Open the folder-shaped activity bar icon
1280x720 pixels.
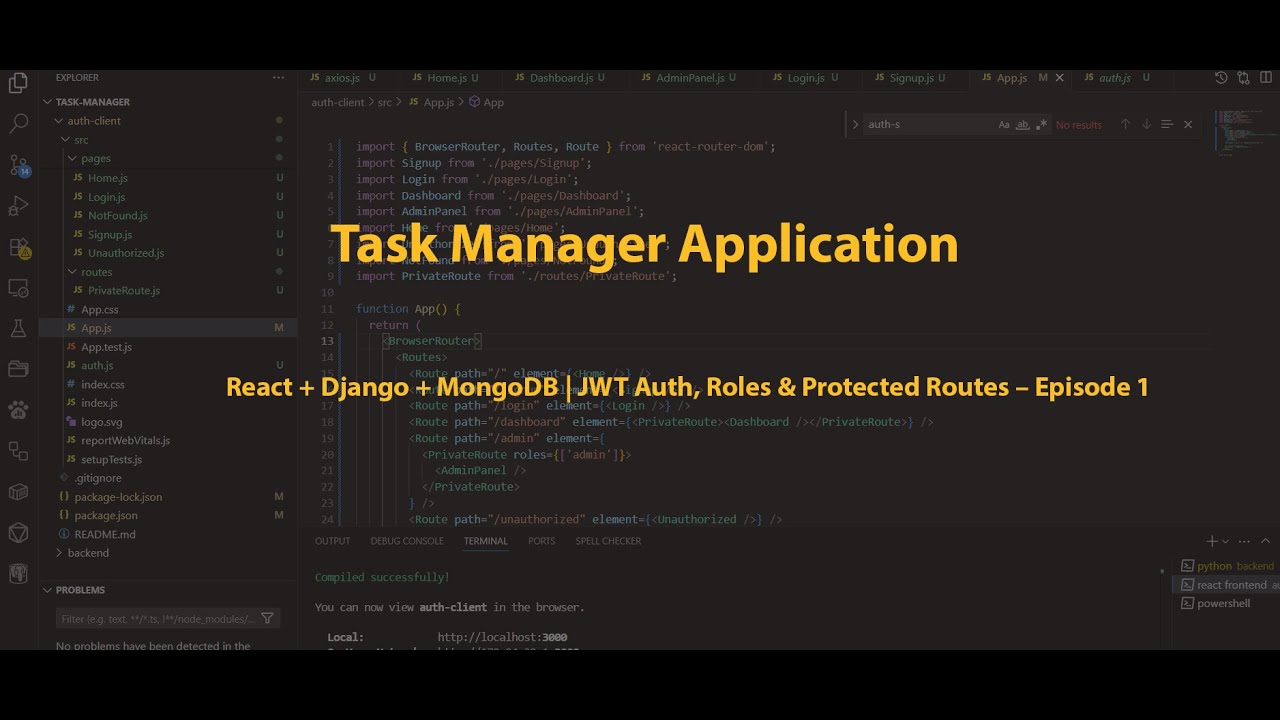[x=18, y=369]
